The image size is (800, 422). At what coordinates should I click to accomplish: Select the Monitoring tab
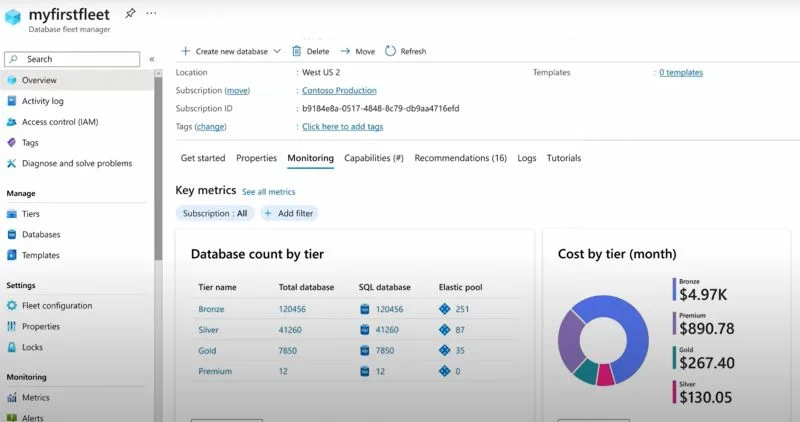tap(310, 158)
